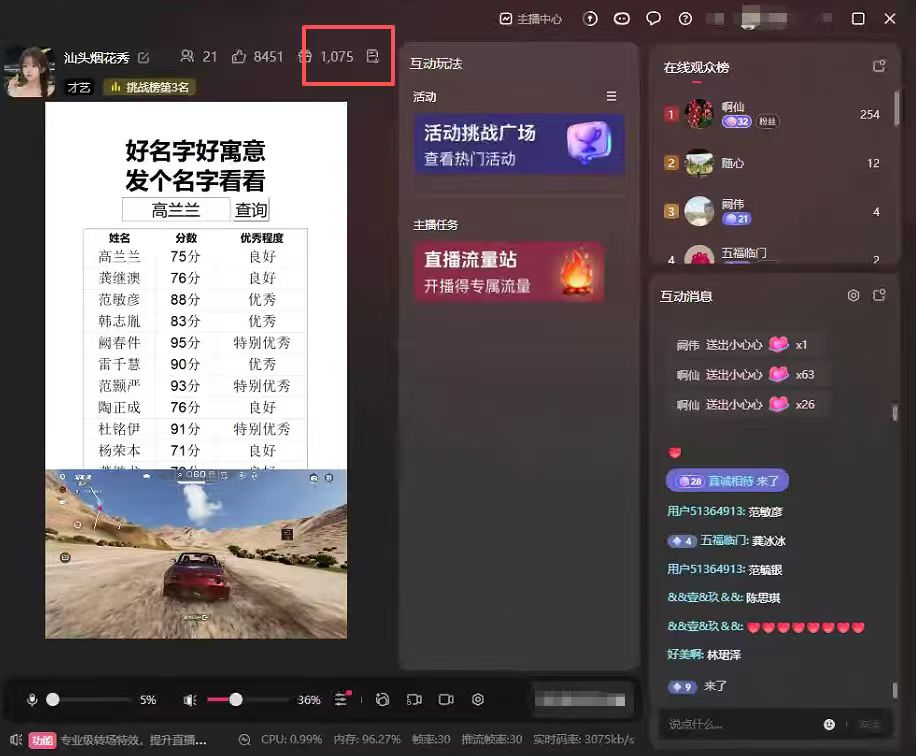Open the audio mixer icon with red badge
916x756 pixels.
point(342,699)
